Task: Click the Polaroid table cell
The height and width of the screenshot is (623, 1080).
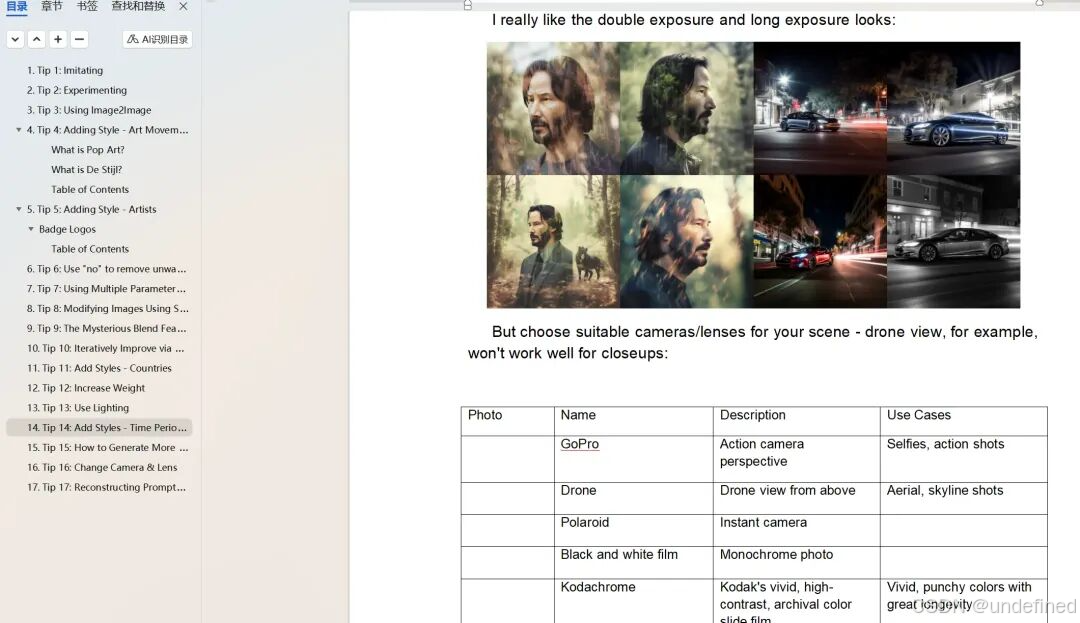Action: (633, 530)
